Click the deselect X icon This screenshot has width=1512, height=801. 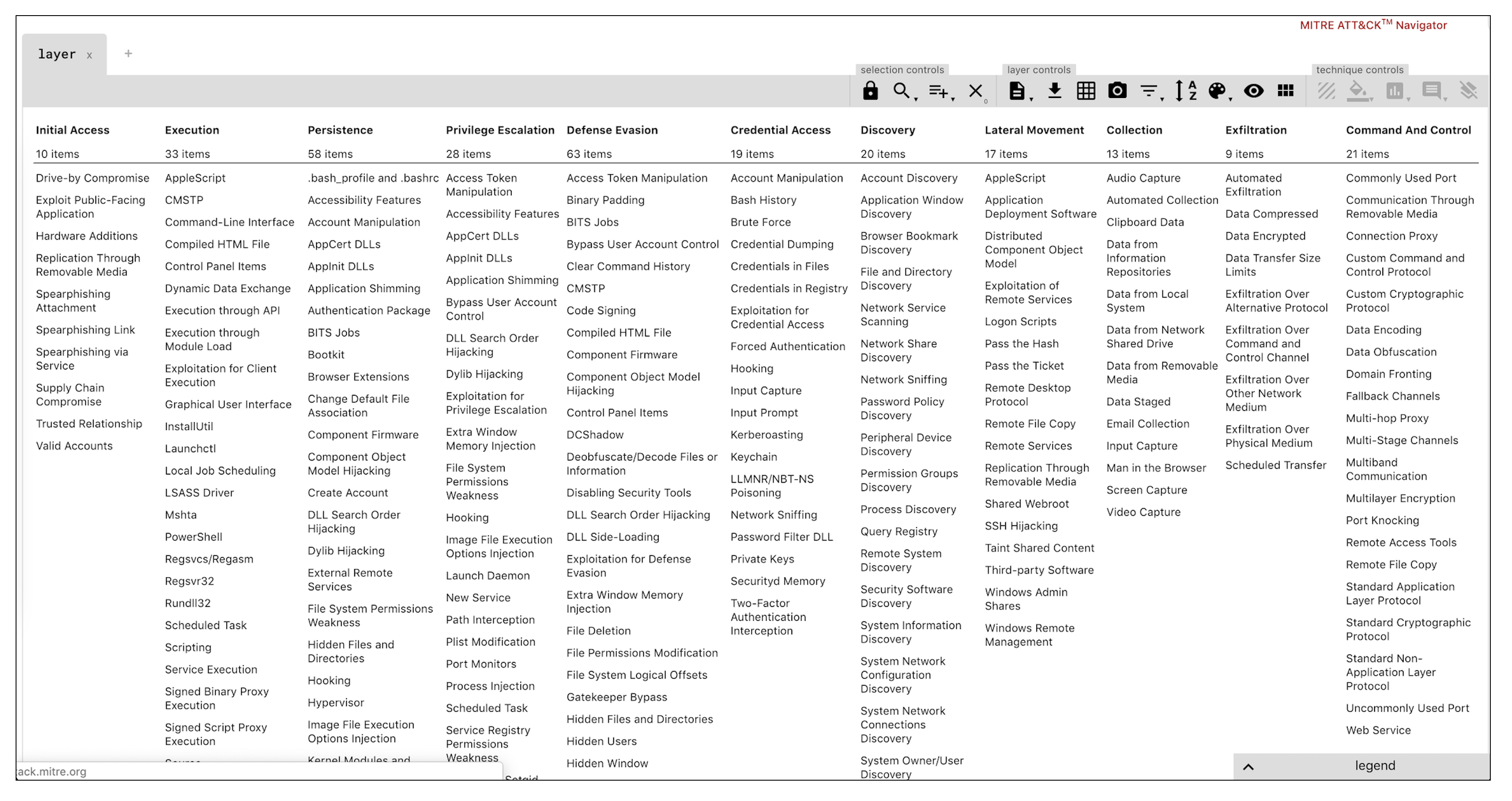tap(976, 91)
